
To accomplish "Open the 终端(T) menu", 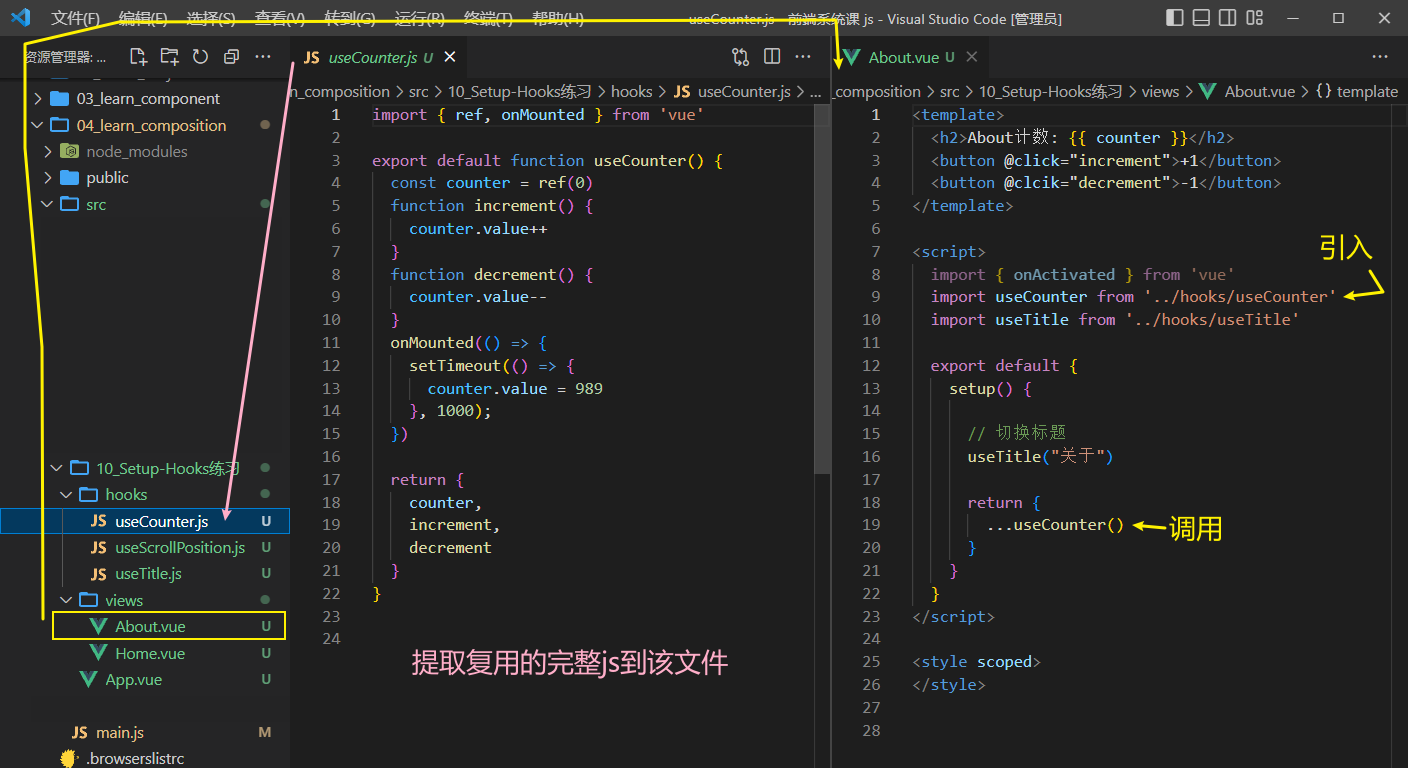I will click(488, 19).
